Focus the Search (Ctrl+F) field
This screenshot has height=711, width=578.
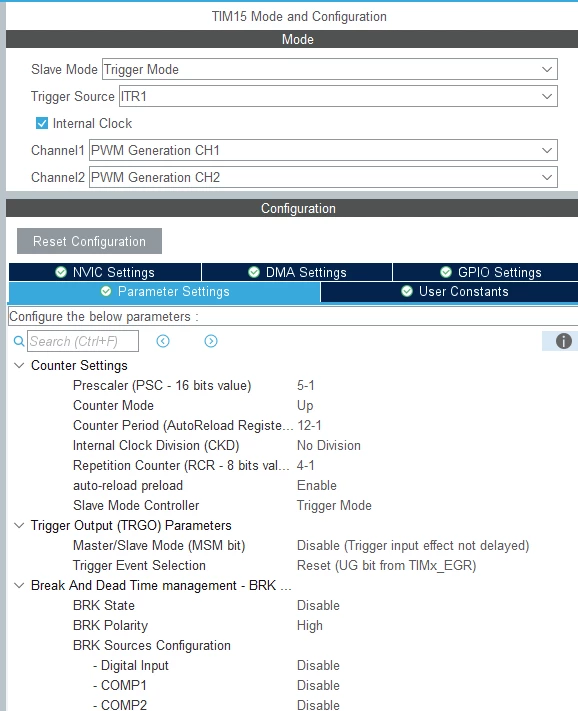coord(83,341)
